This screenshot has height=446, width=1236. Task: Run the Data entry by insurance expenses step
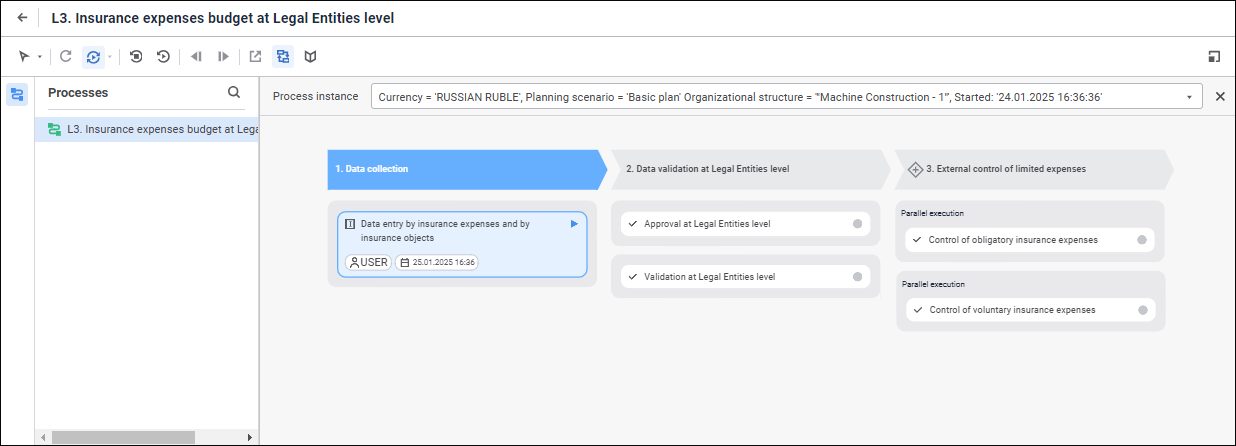(574, 224)
